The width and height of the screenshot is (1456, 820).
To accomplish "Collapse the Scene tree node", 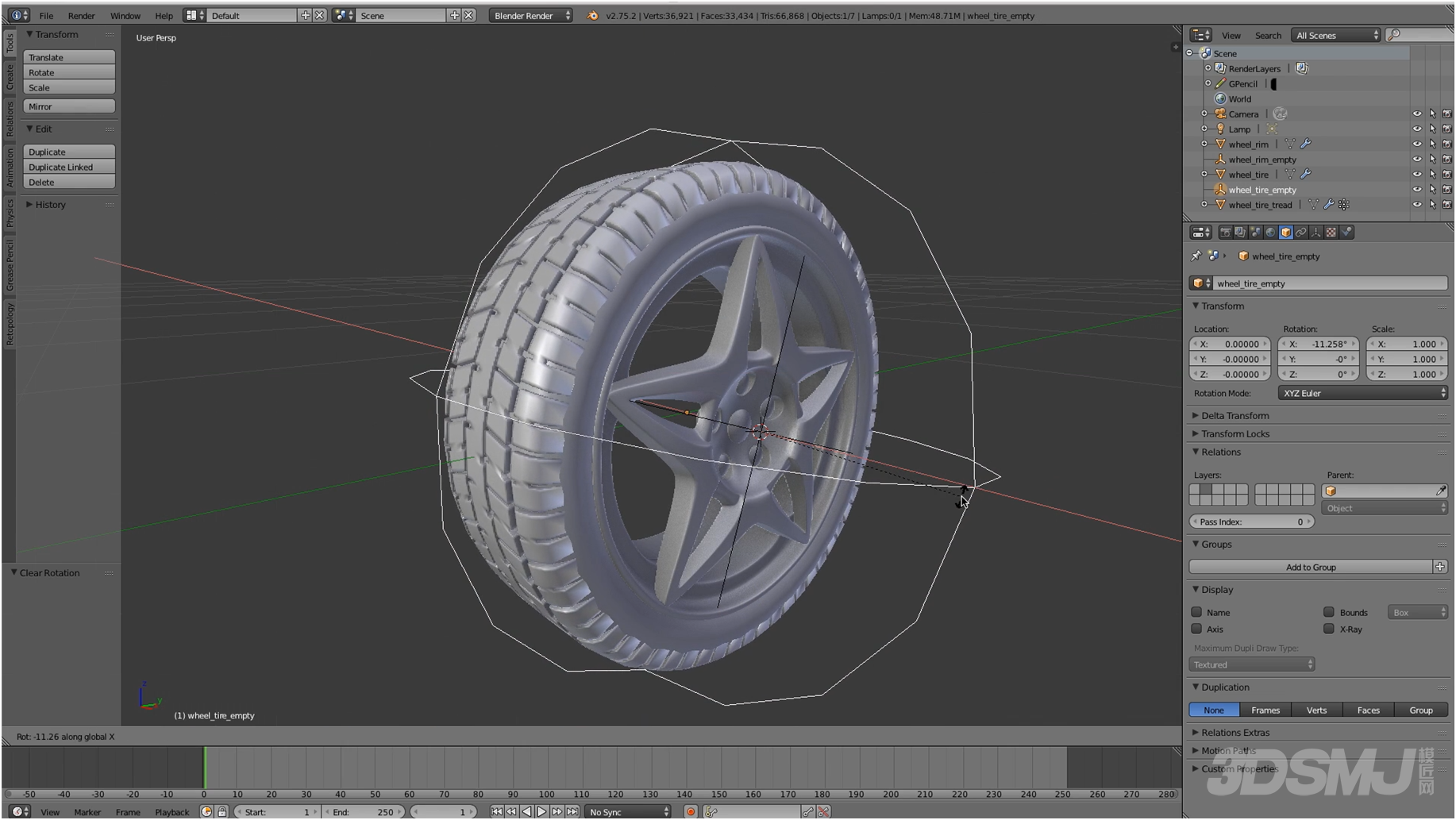I will [1190, 53].
